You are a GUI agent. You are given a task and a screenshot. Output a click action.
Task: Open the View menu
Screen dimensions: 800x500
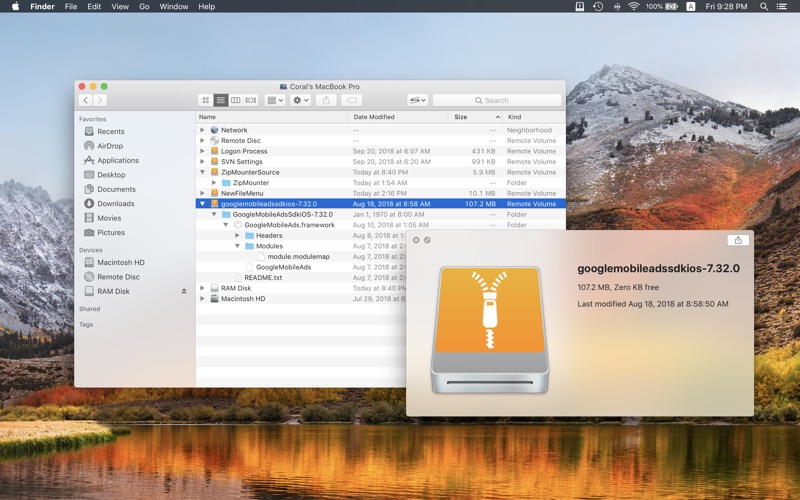click(120, 7)
